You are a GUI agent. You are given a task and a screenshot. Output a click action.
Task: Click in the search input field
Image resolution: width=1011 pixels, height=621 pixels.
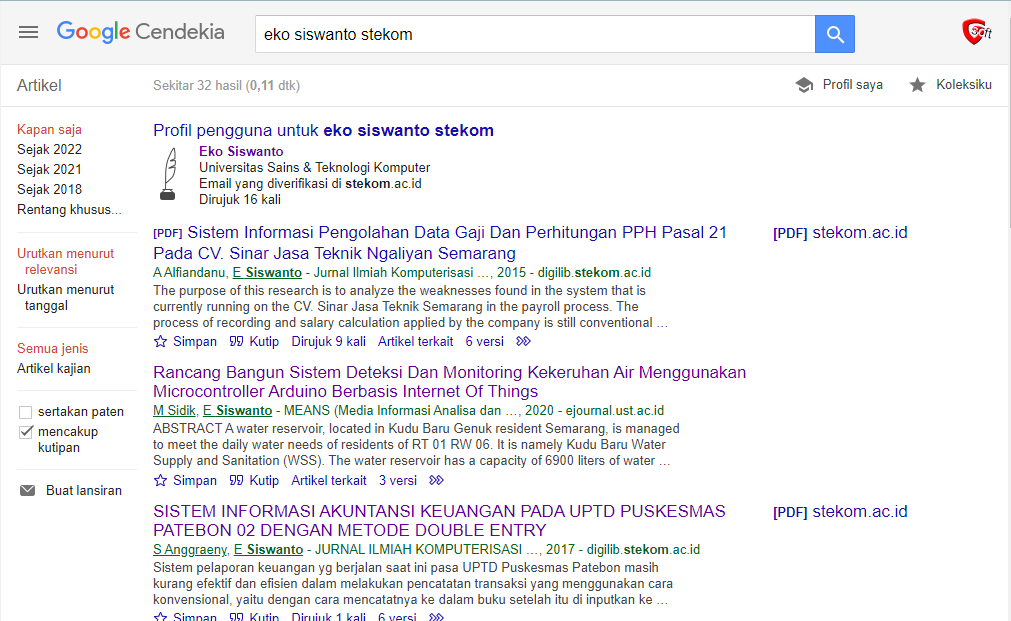point(535,34)
